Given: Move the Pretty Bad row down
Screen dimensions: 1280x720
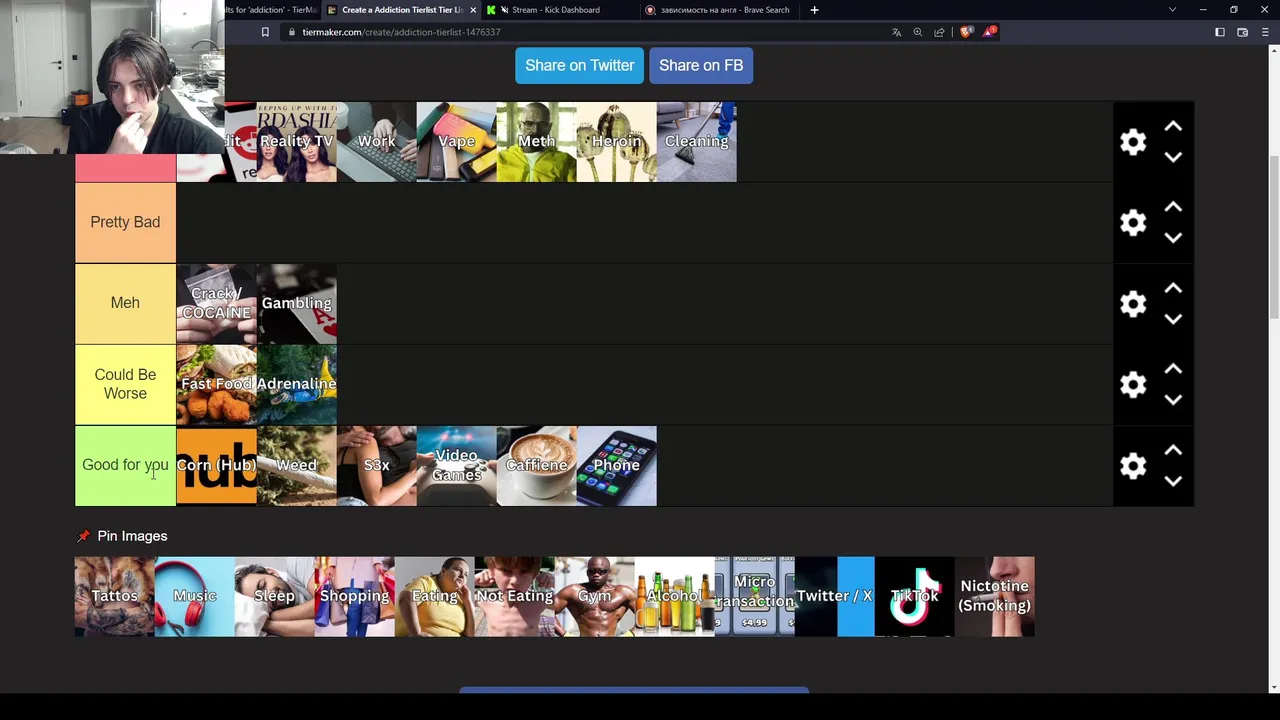Looking at the screenshot, I should [x=1173, y=238].
